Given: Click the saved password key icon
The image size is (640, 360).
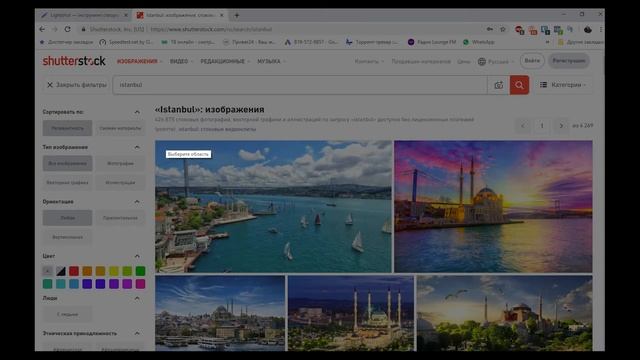Looking at the screenshot, I should click(490, 29).
